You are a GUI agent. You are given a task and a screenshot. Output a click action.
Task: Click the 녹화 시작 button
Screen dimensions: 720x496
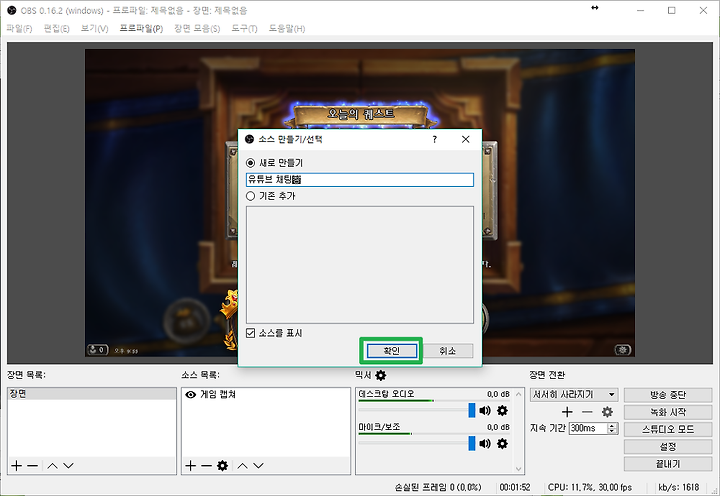click(668, 412)
